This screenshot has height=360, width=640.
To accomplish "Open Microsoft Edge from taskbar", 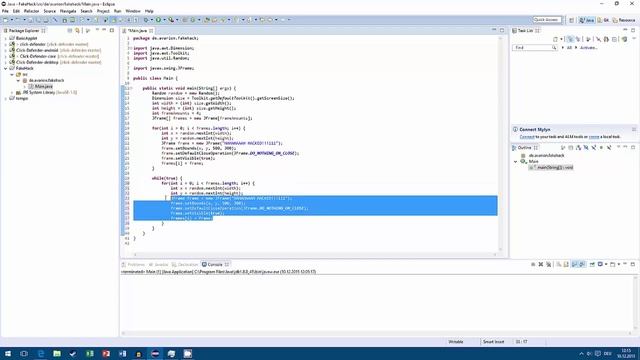I will point(41,353).
